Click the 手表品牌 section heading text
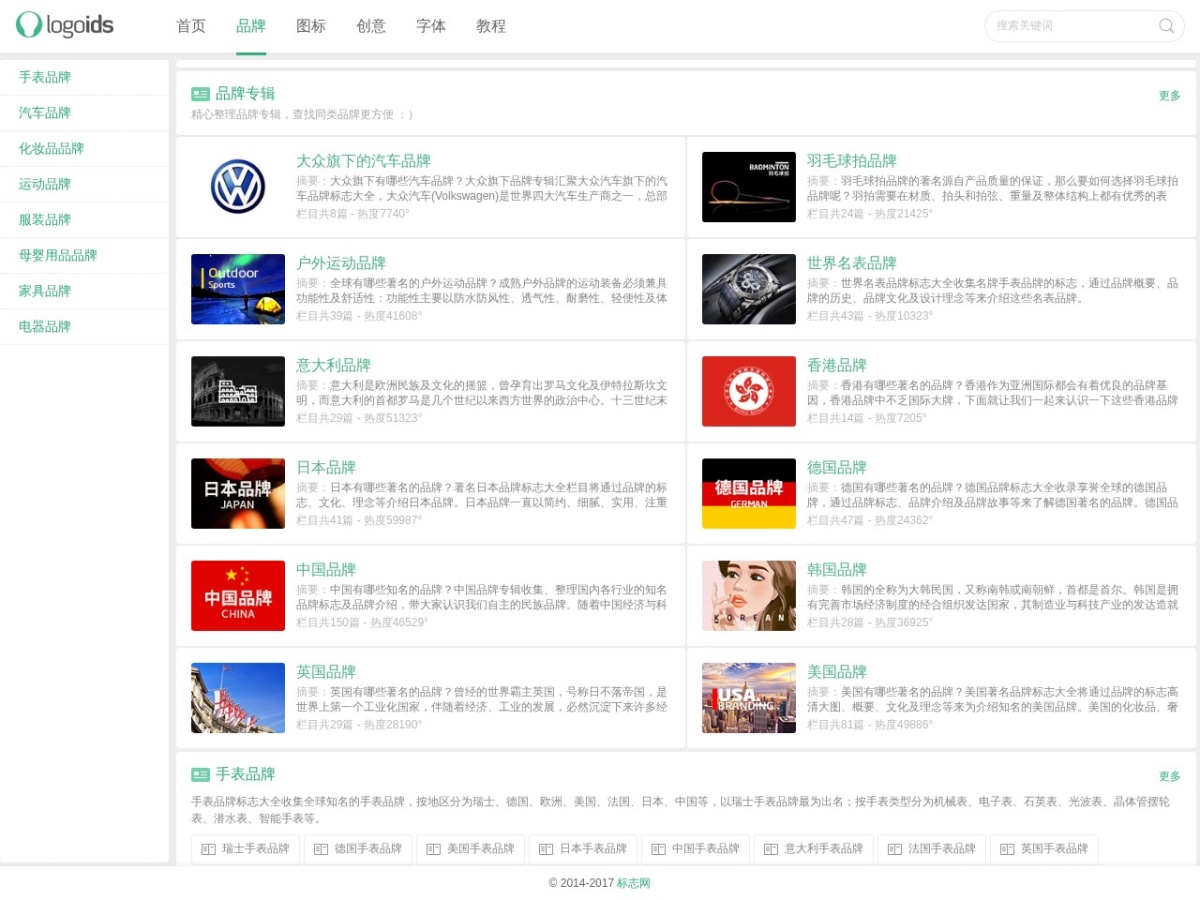 245,774
